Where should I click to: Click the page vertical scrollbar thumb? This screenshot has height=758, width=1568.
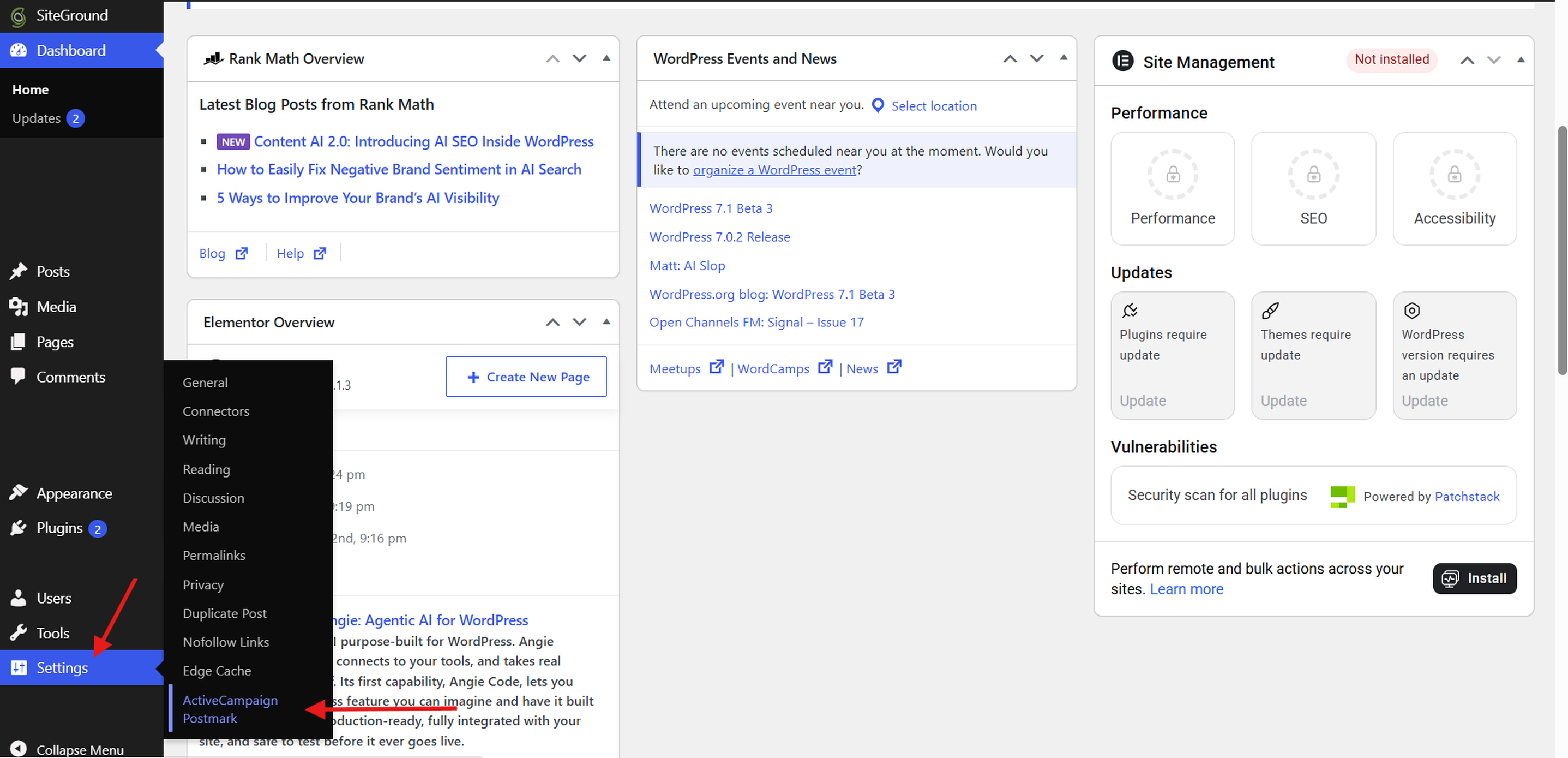pyautogui.click(x=1562, y=249)
